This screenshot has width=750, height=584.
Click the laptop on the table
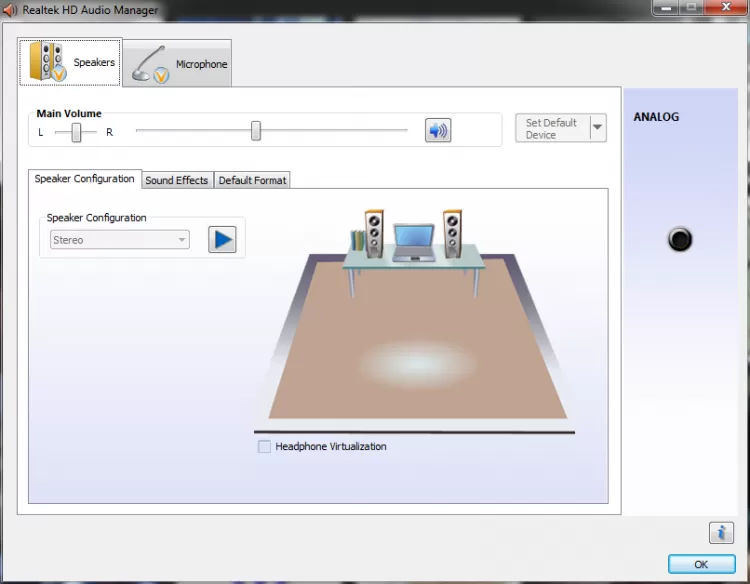(412, 243)
